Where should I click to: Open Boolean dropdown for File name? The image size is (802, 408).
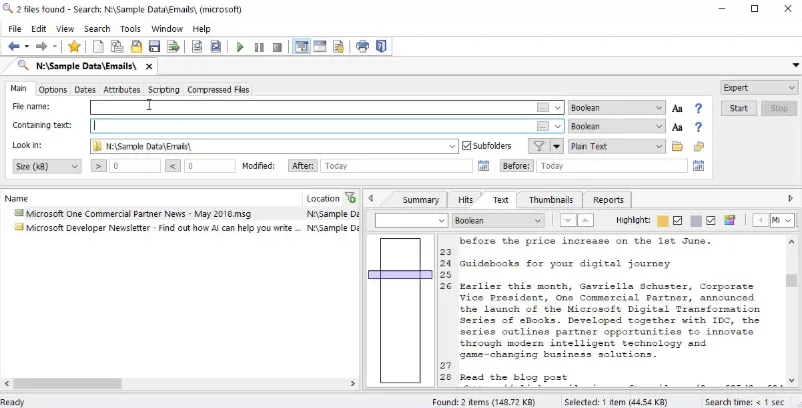[x=616, y=108]
